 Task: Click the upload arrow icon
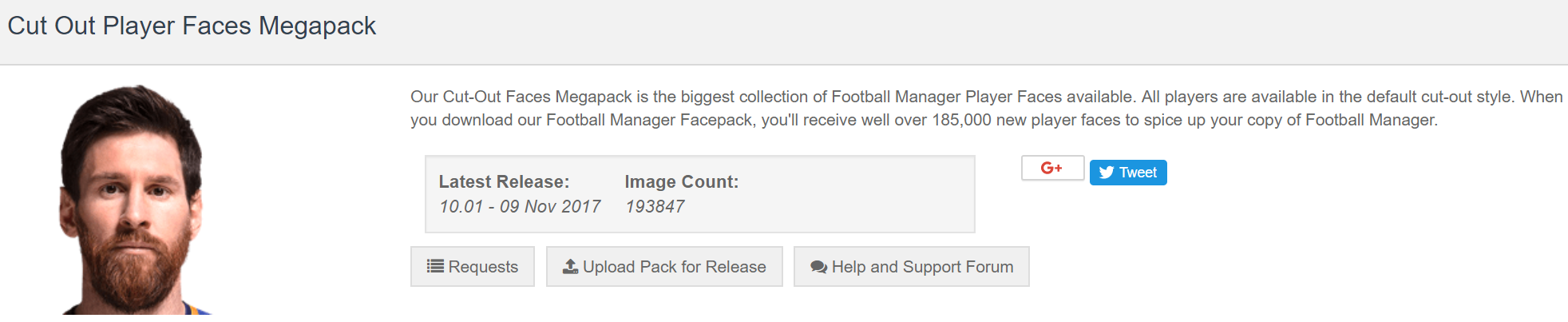(570, 266)
